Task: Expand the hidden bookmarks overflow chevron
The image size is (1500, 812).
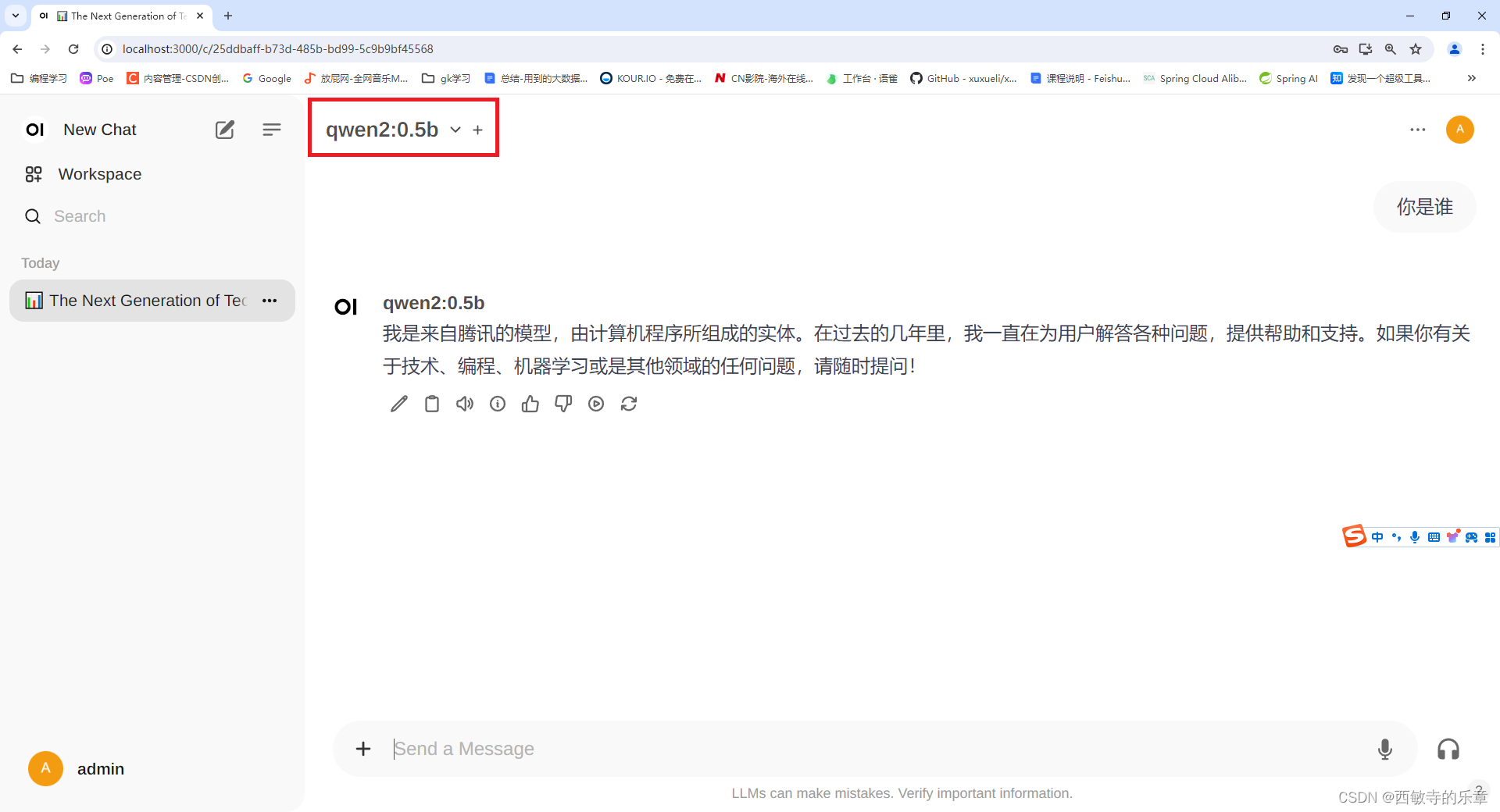Action: coord(1471,78)
